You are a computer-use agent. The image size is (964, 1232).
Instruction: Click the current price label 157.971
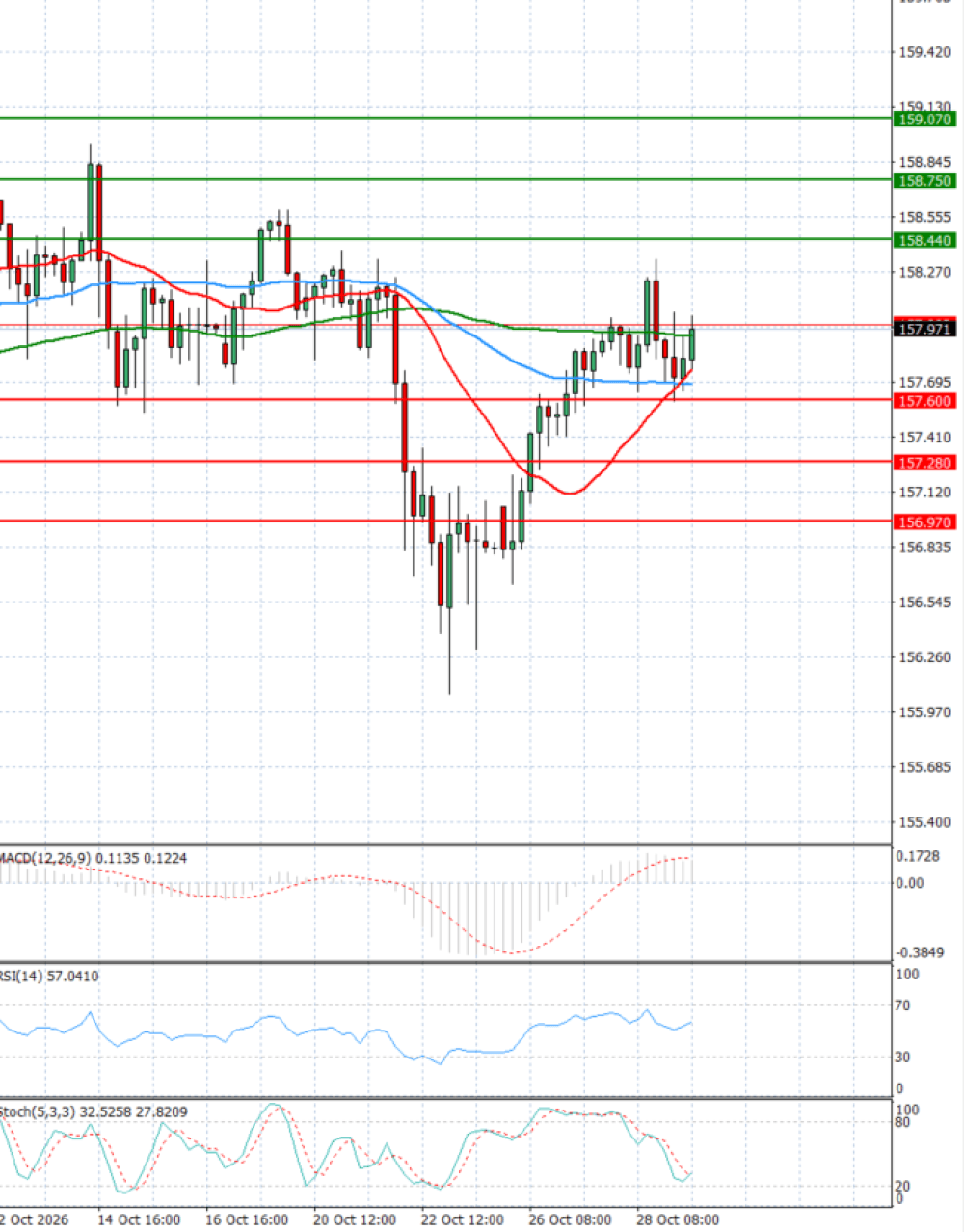[924, 330]
